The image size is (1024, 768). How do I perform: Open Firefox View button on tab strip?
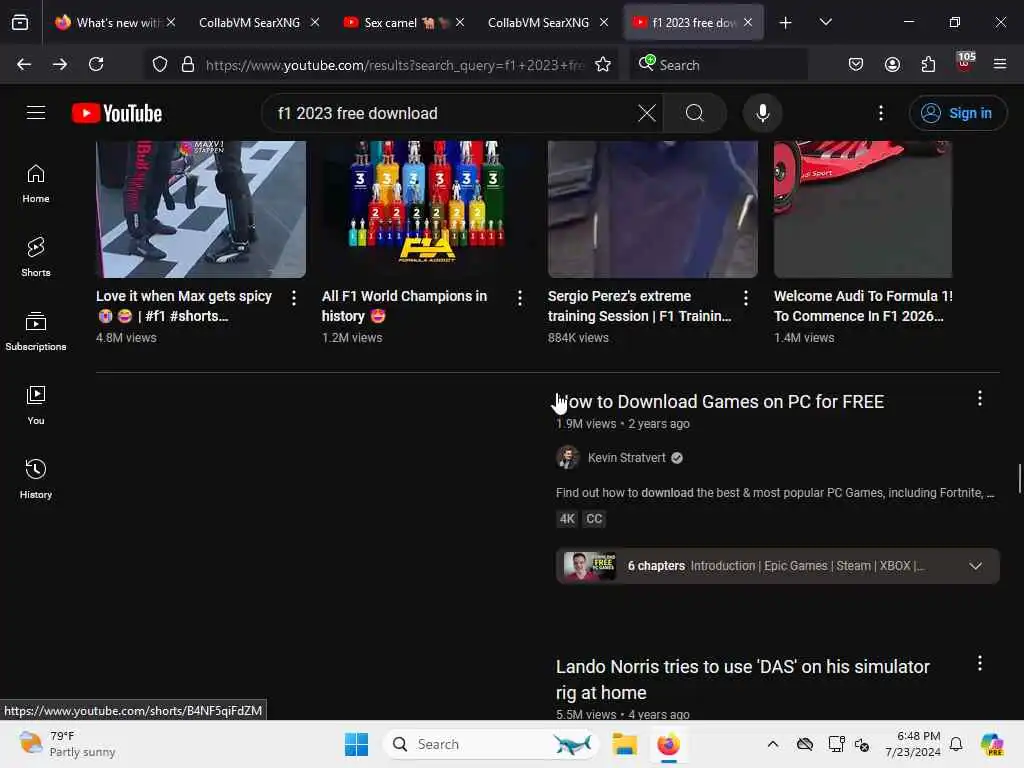point(20,22)
